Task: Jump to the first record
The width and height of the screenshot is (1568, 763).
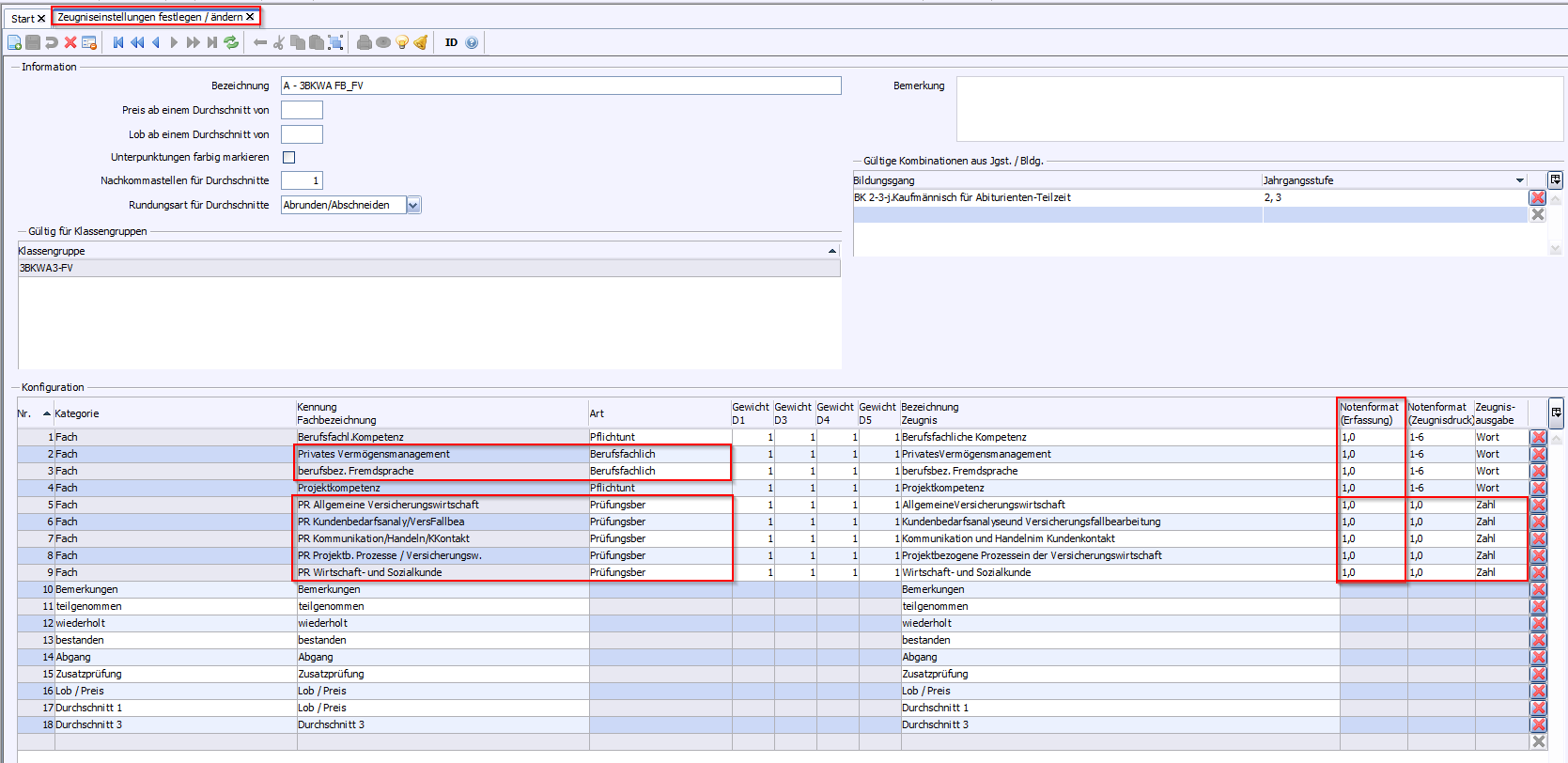Action: click(118, 42)
